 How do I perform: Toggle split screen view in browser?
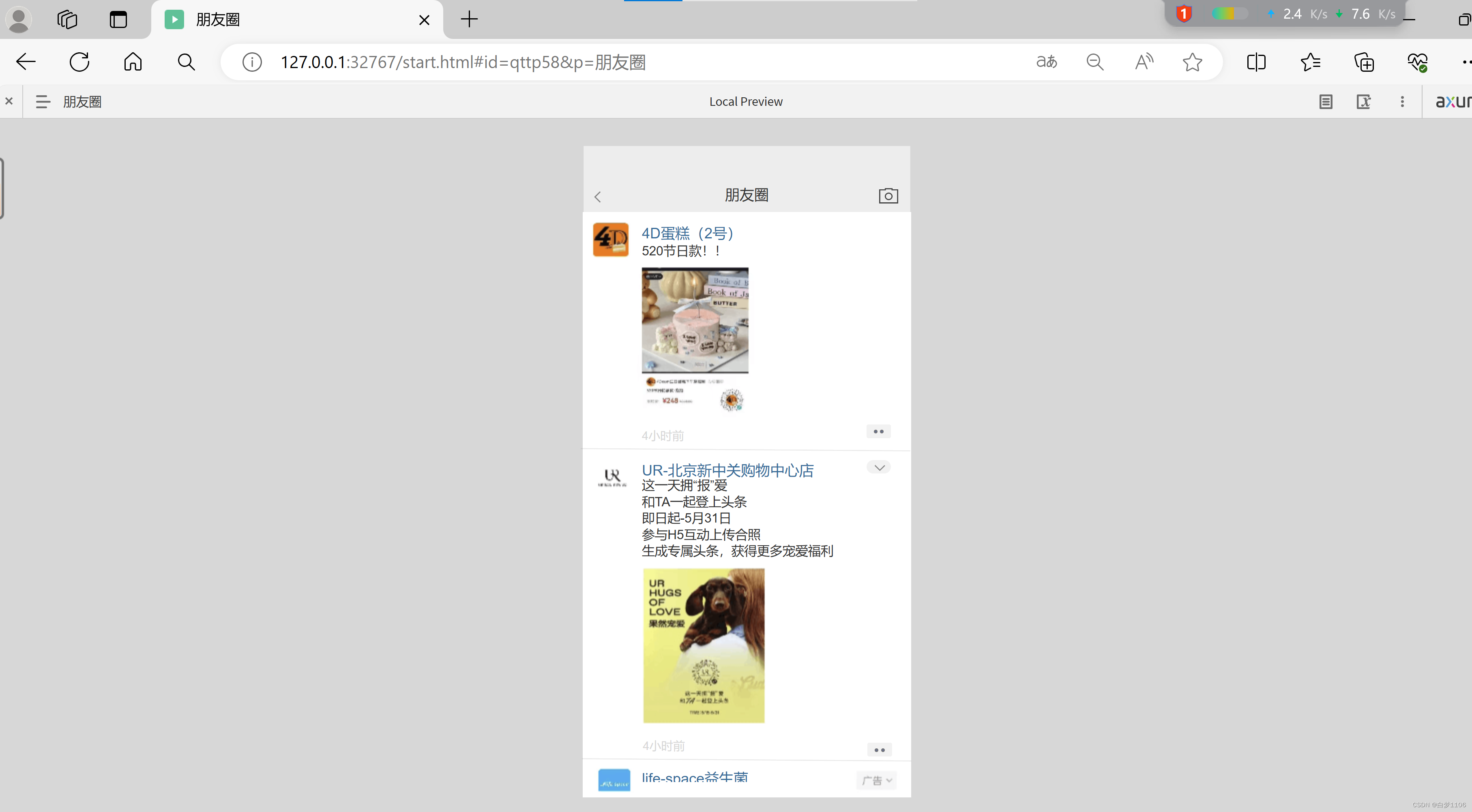(x=1256, y=62)
